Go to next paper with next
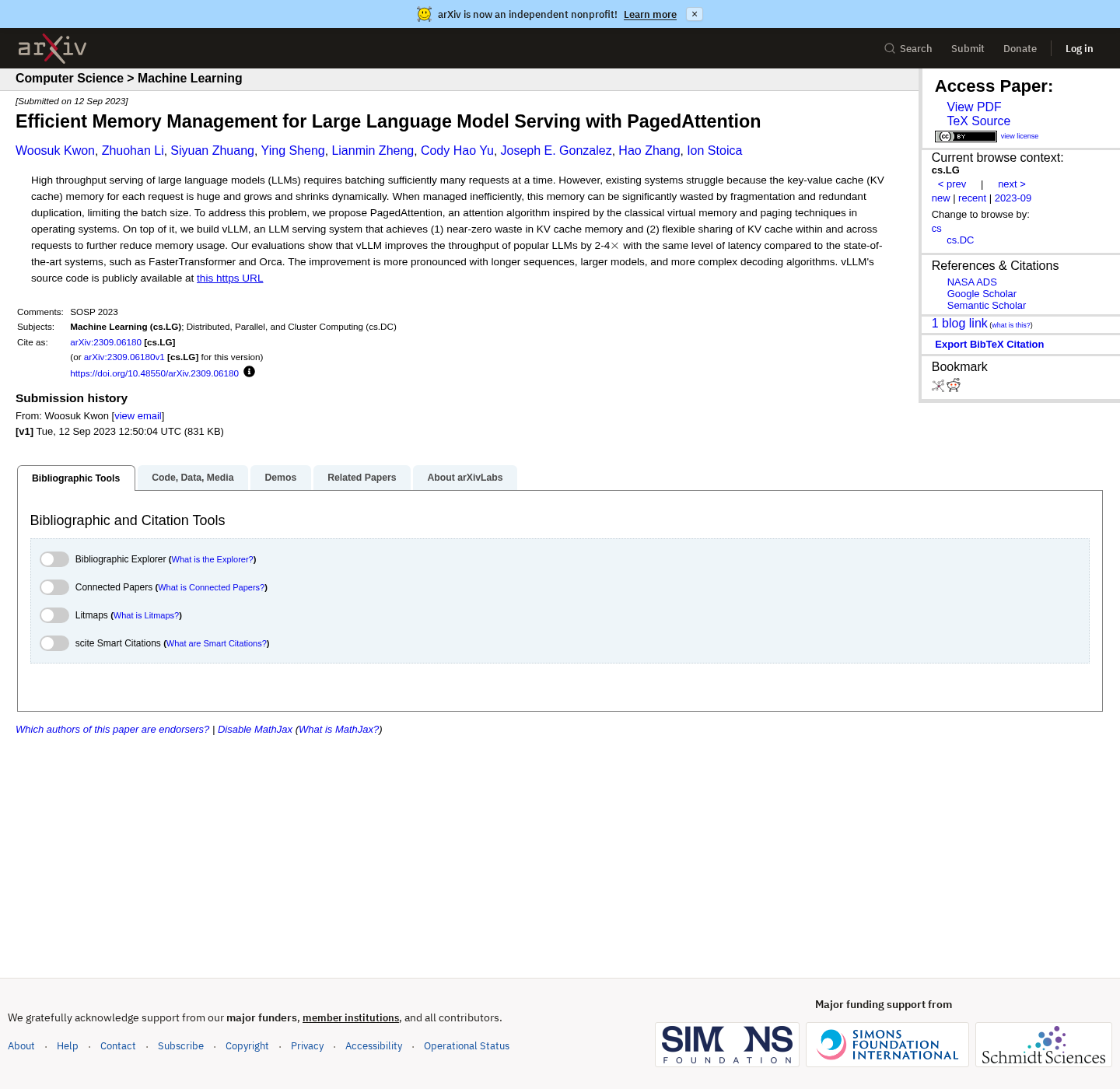Image resolution: width=1120 pixels, height=1089 pixels. coord(1012,184)
